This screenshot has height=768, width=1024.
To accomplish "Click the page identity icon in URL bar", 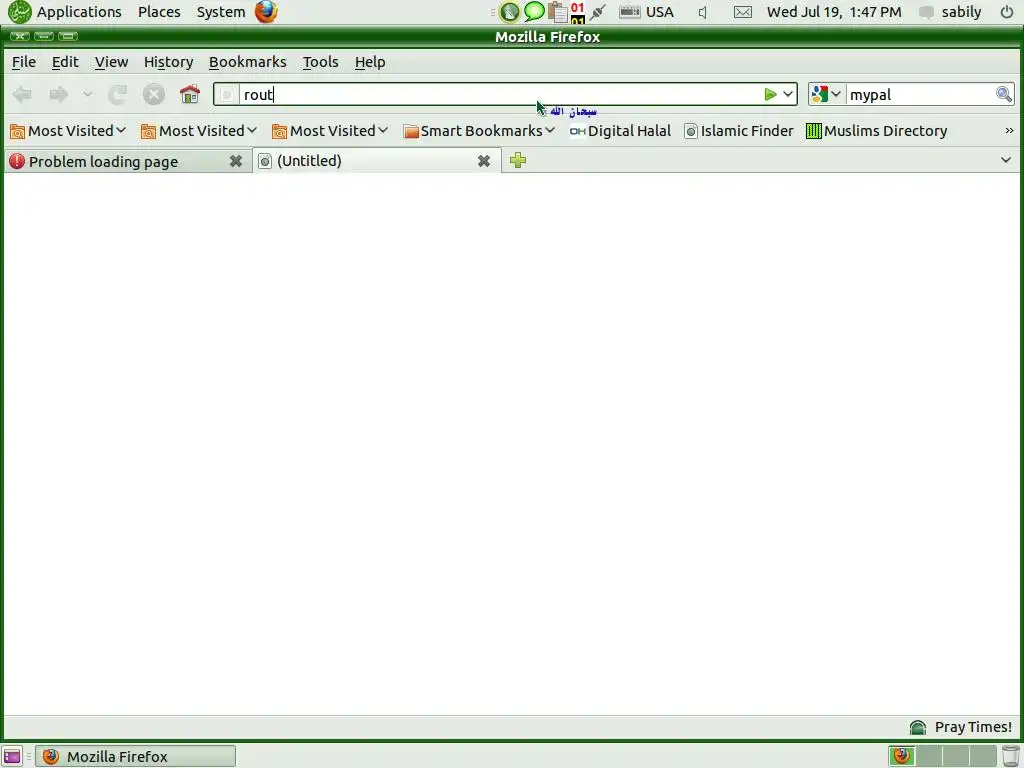I will pyautogui.click(x=227, y=95).
